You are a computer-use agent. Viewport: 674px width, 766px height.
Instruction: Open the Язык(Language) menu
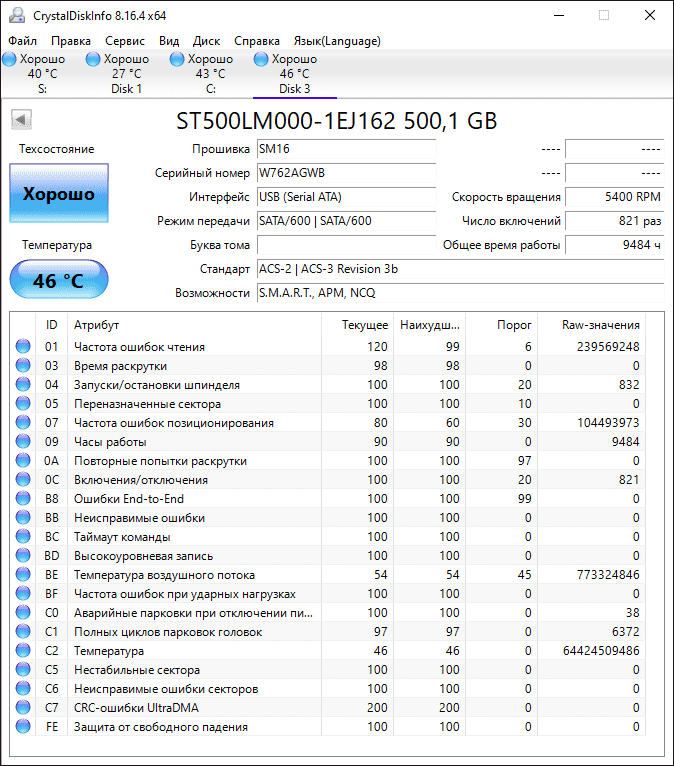336,41
